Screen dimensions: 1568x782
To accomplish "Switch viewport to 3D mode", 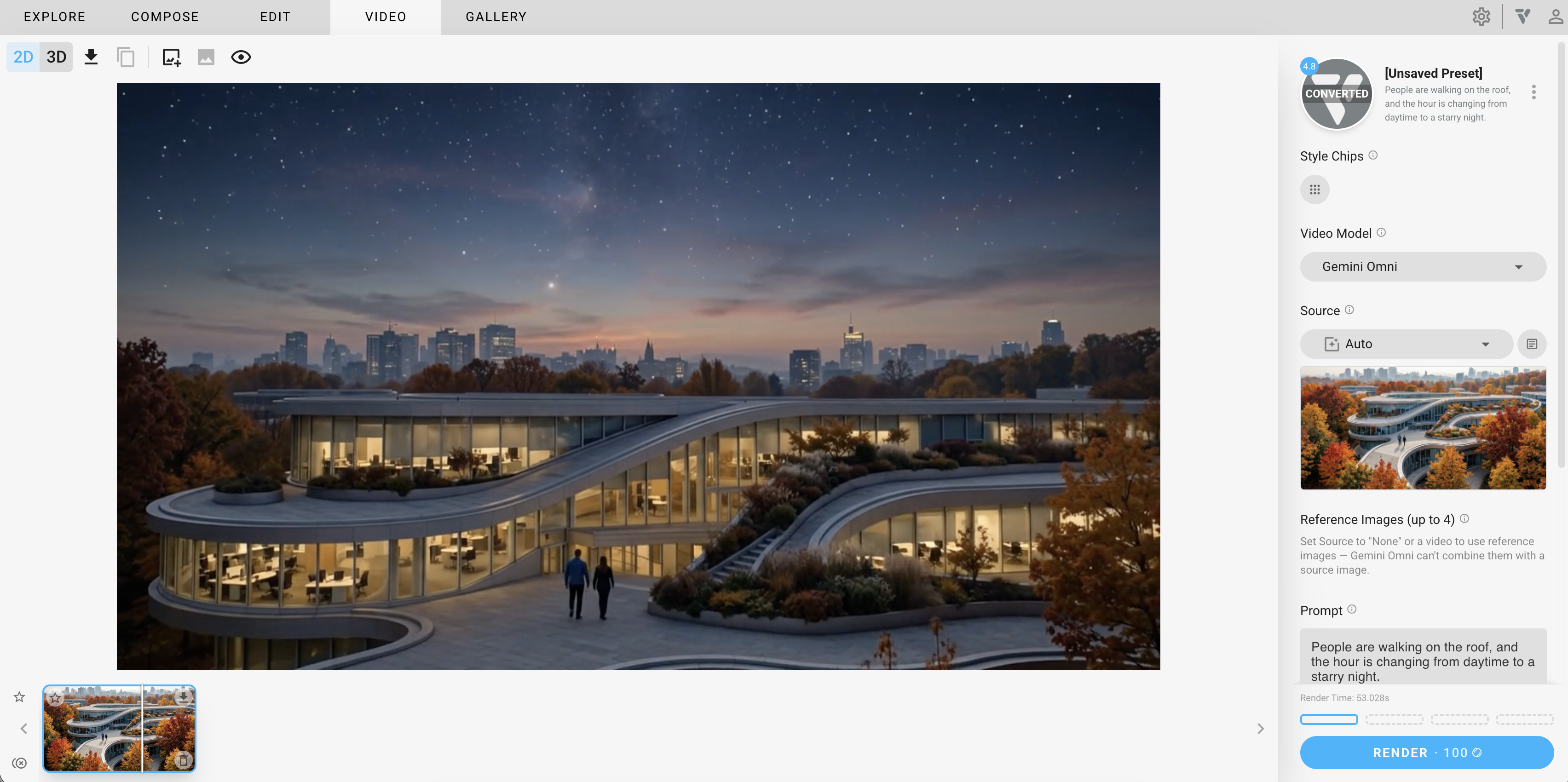I will pos(56,57).
